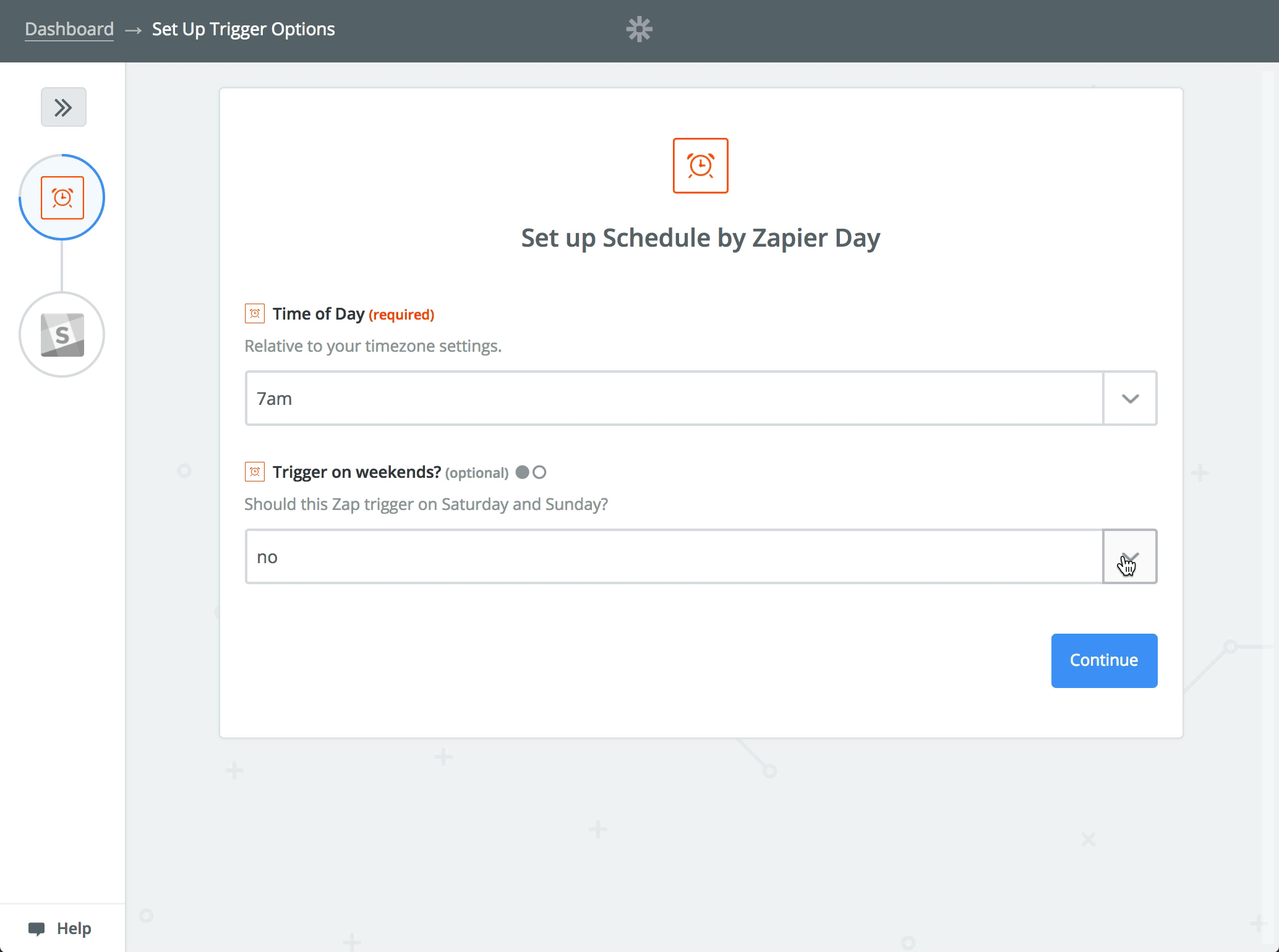Click the Time of Day label
Screen dimensions: 1279x952
click(318, 314)
